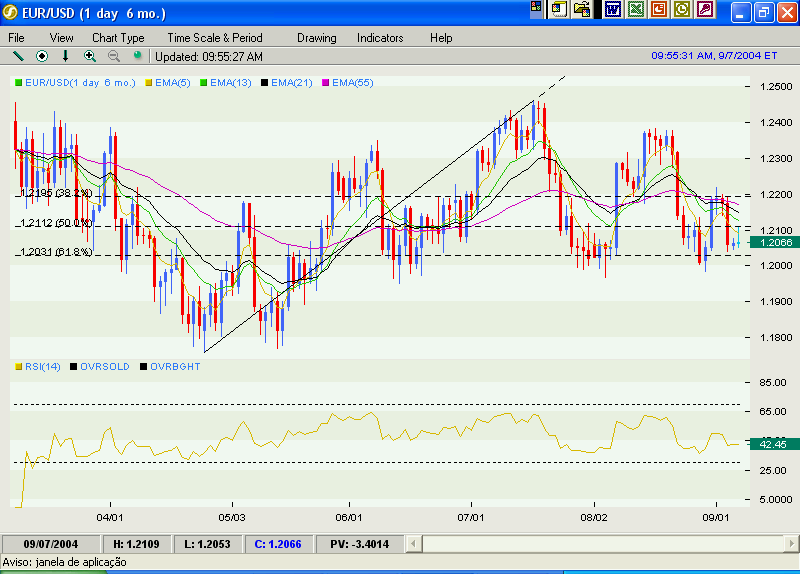Click the horizontal scrollbar right arrow
The width and height of the screenshot is (800, 574).
tap(789, 544)
